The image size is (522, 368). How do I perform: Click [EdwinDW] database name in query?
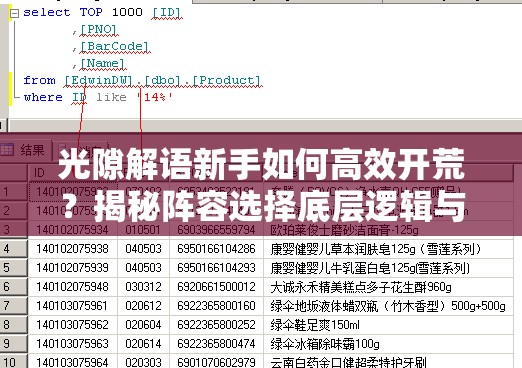pos(99,80)
